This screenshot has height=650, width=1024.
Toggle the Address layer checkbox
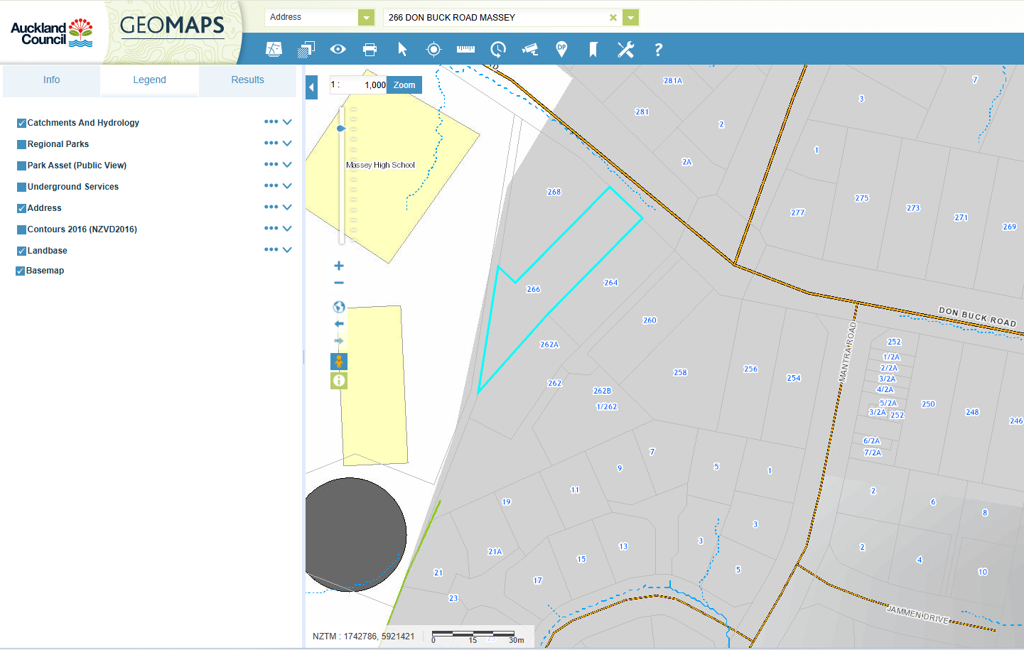pos(21,208)
